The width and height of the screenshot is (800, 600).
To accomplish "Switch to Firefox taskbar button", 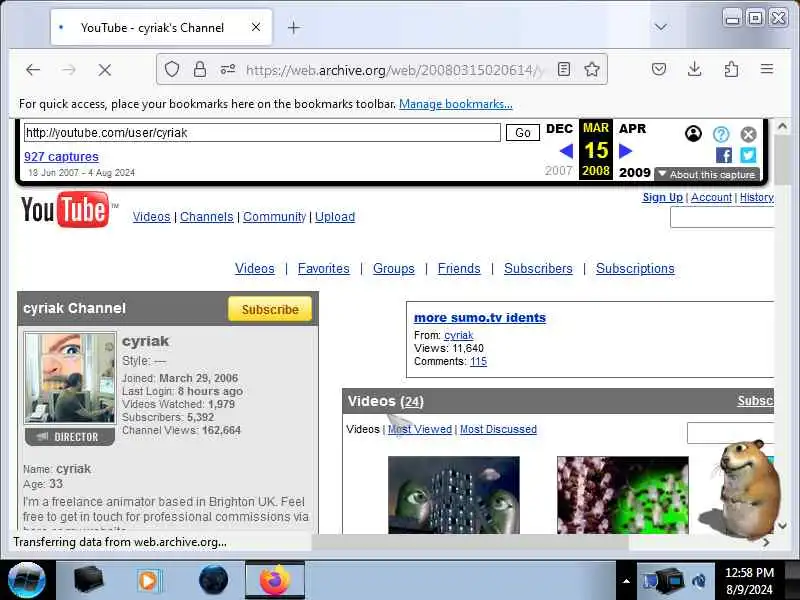I will pyautogui.click(x=274, y=580).
